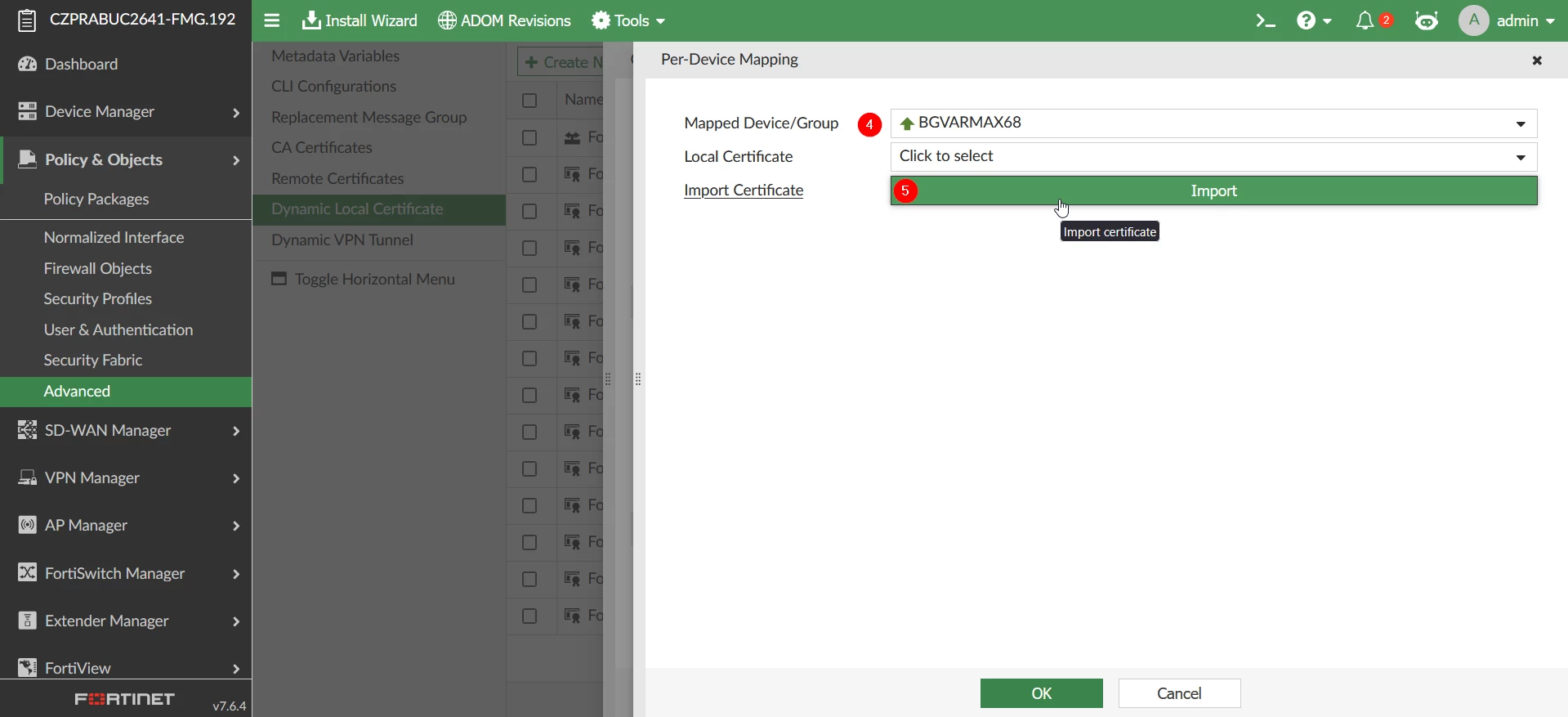The image size is (1568, 717).
Task: Click the ADOM Revisions globe icon
Action: tap(447, 20)
